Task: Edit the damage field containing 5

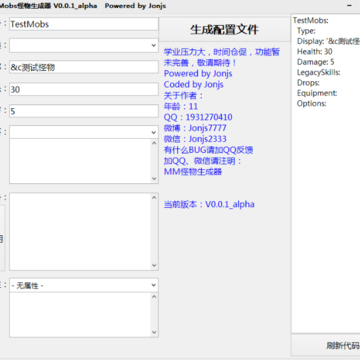Action: pos(84,111)
